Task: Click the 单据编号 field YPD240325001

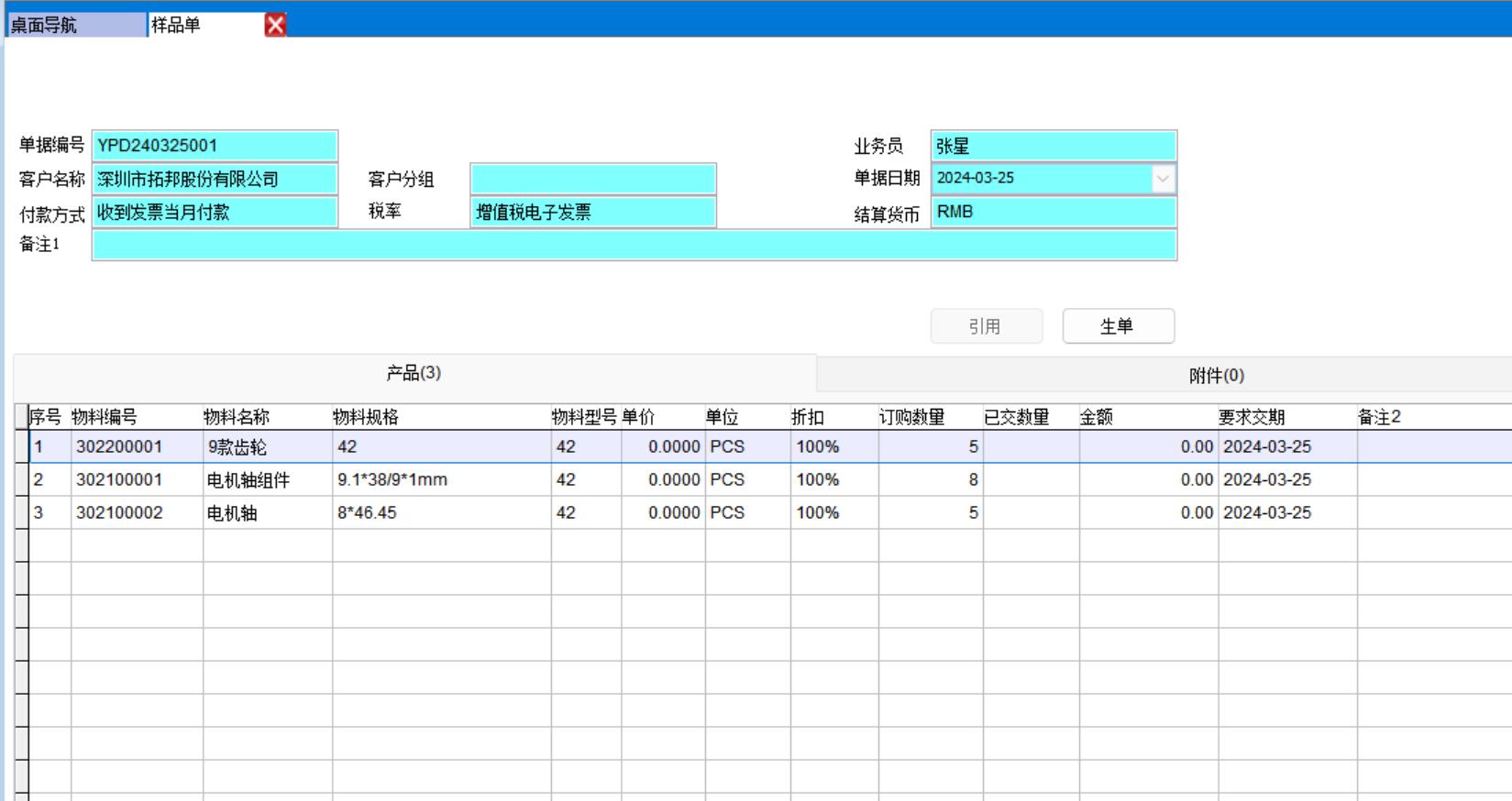Action: [215, 146]
